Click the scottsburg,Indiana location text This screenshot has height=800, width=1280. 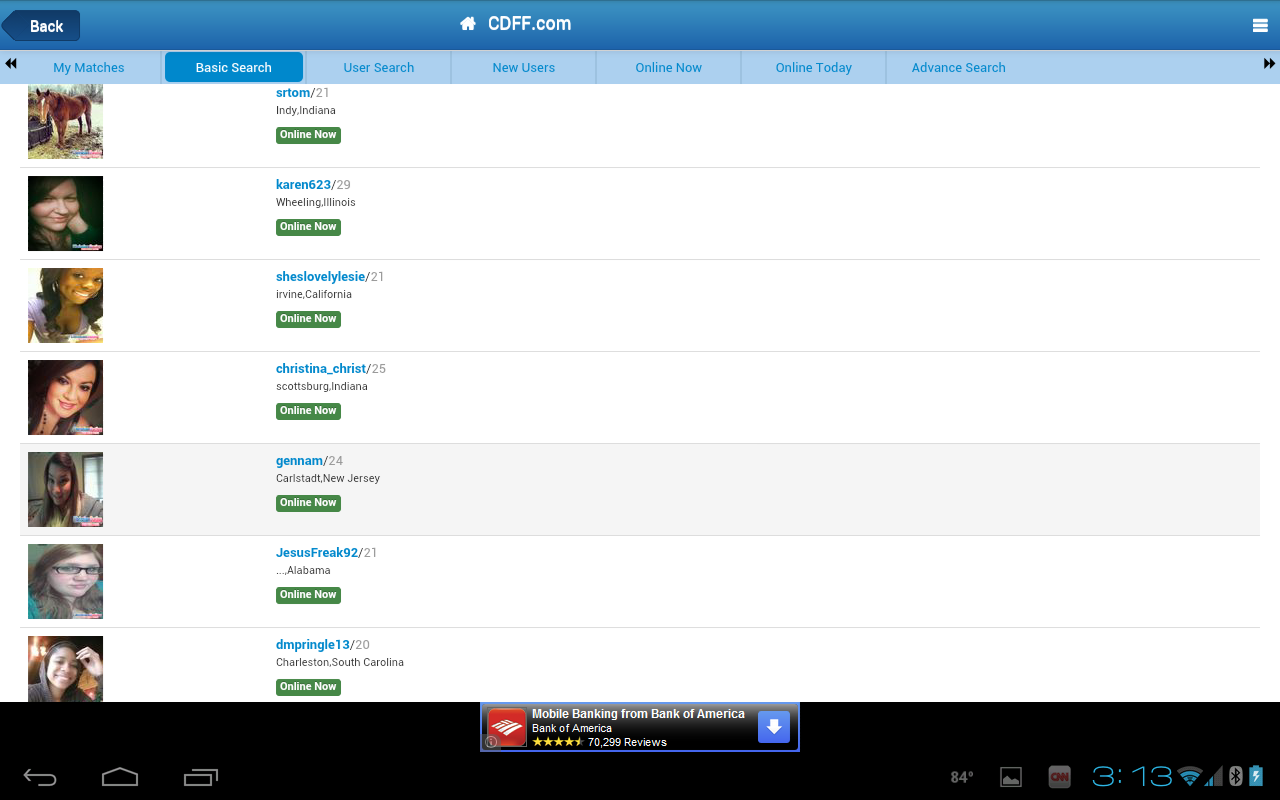click(322, 387)
